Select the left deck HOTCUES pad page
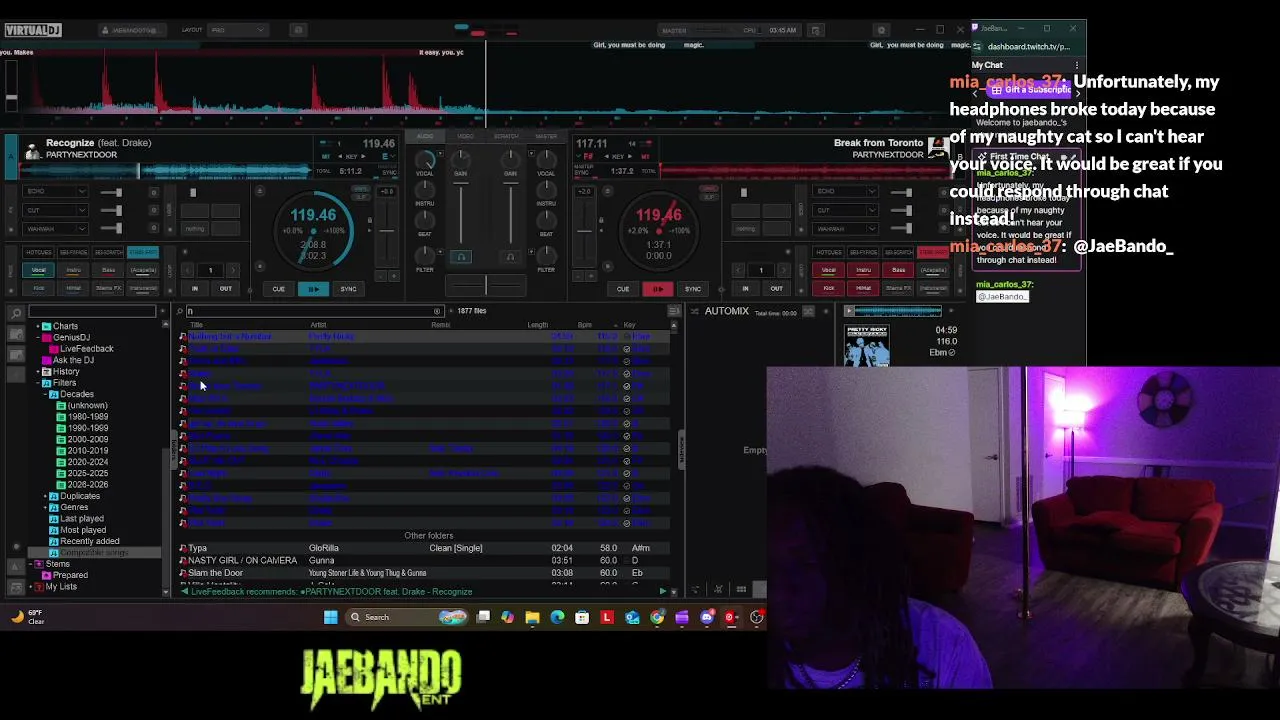The image size is (1280, 720). 39,252
